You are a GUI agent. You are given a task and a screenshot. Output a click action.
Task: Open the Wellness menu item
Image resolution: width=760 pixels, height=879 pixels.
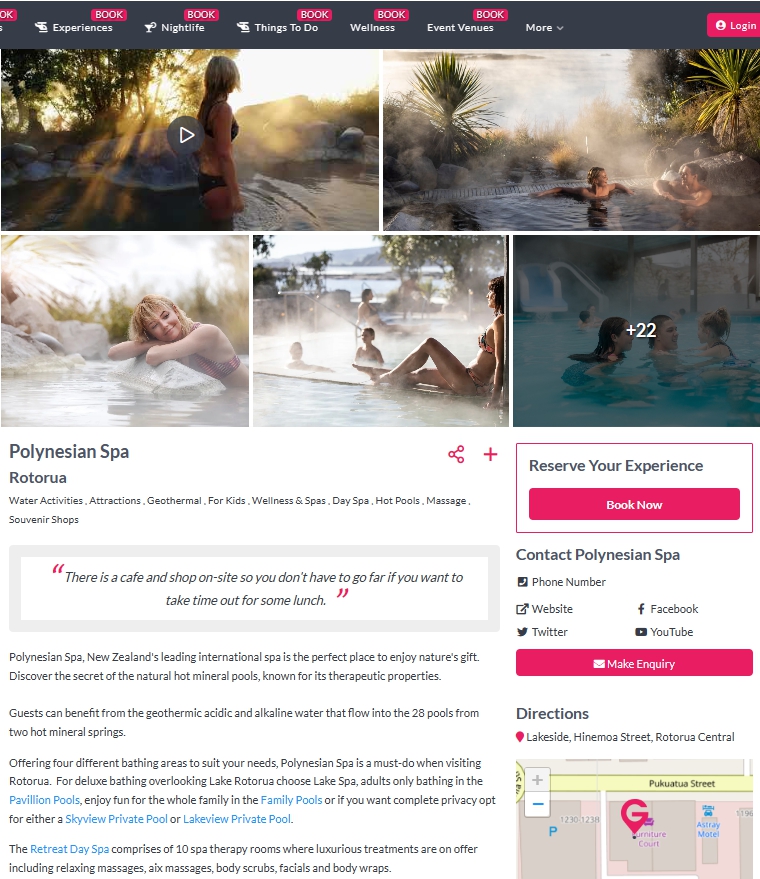click(x=372, y=27)
